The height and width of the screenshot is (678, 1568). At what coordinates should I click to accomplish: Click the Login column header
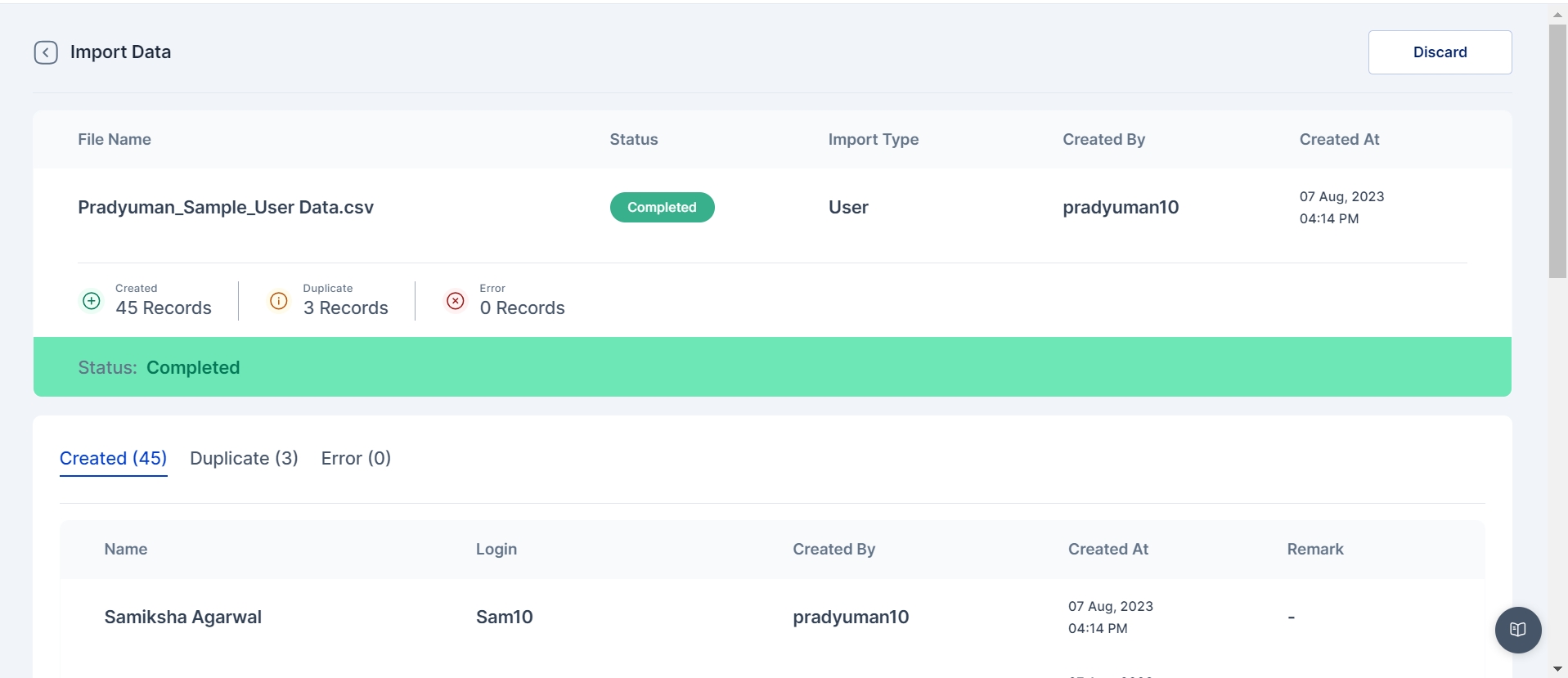tap(496, 550)
